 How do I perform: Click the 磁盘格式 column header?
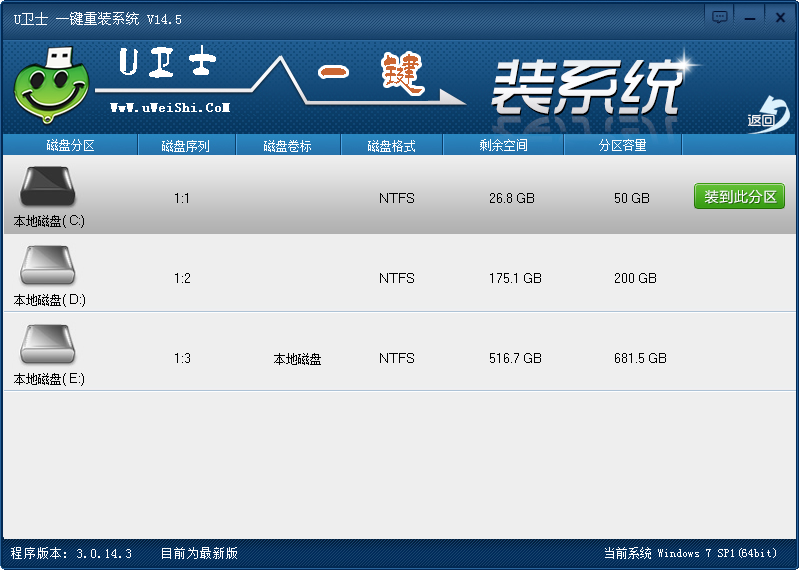click(392, 146)
